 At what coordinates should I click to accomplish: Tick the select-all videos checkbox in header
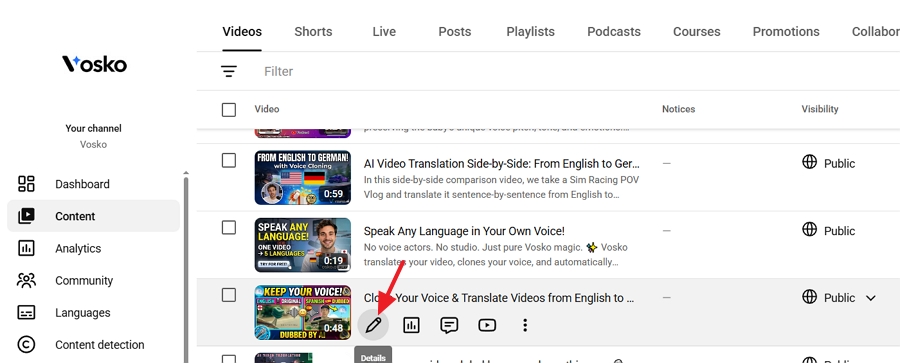coord(228,109)
